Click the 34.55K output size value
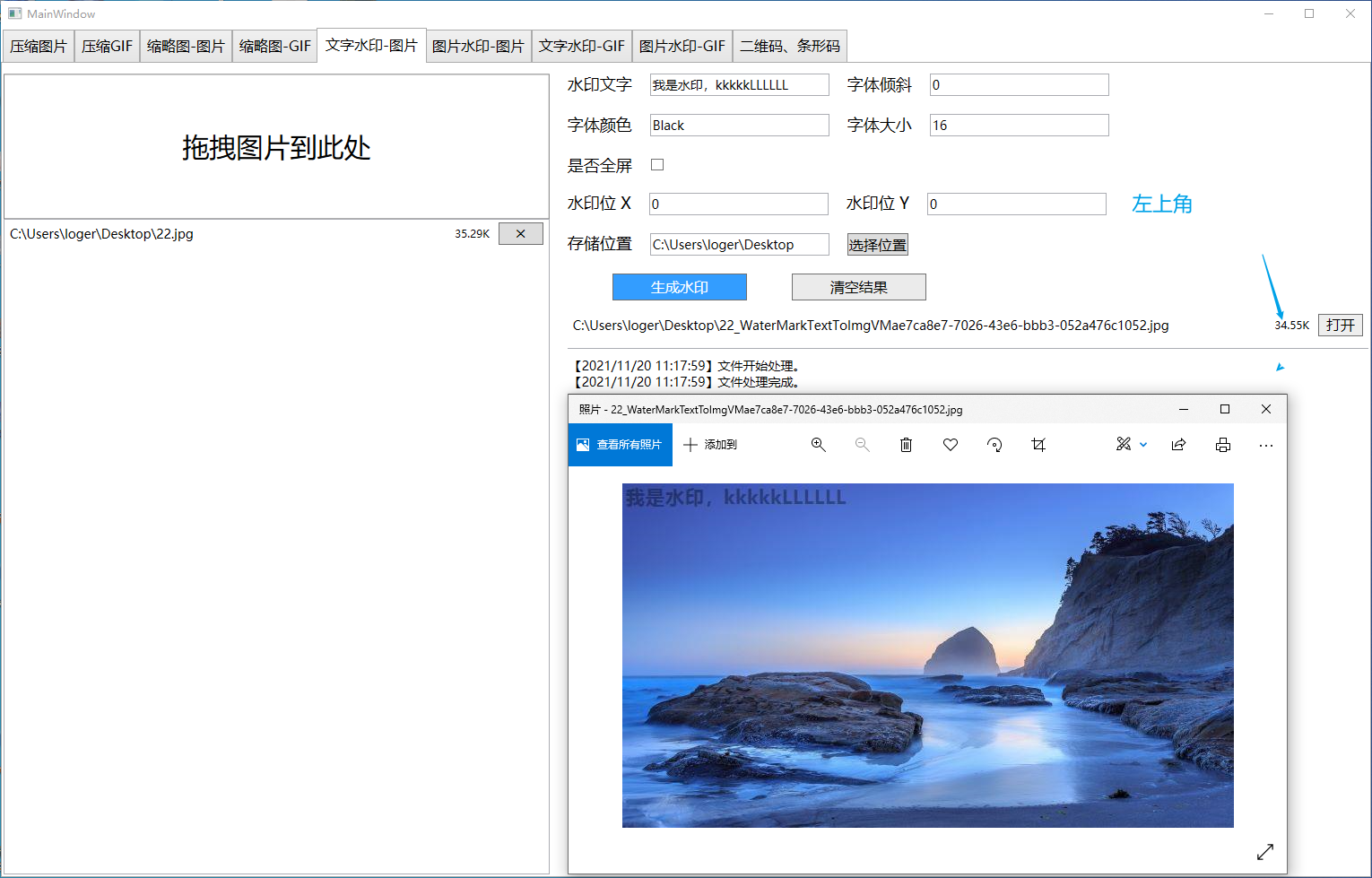Screen dimensions: 1372x878 1291,326
